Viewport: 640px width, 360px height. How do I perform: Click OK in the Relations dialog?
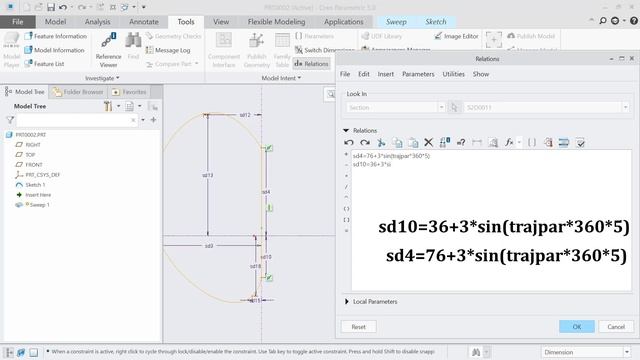pos(577,327)
